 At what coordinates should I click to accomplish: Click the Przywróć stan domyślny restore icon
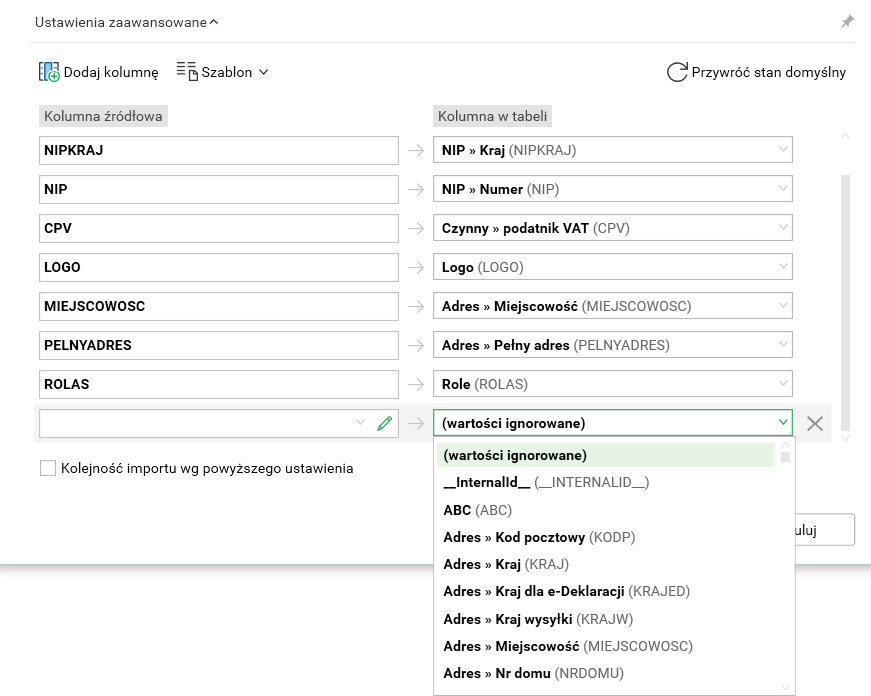(x=677, y=72)
